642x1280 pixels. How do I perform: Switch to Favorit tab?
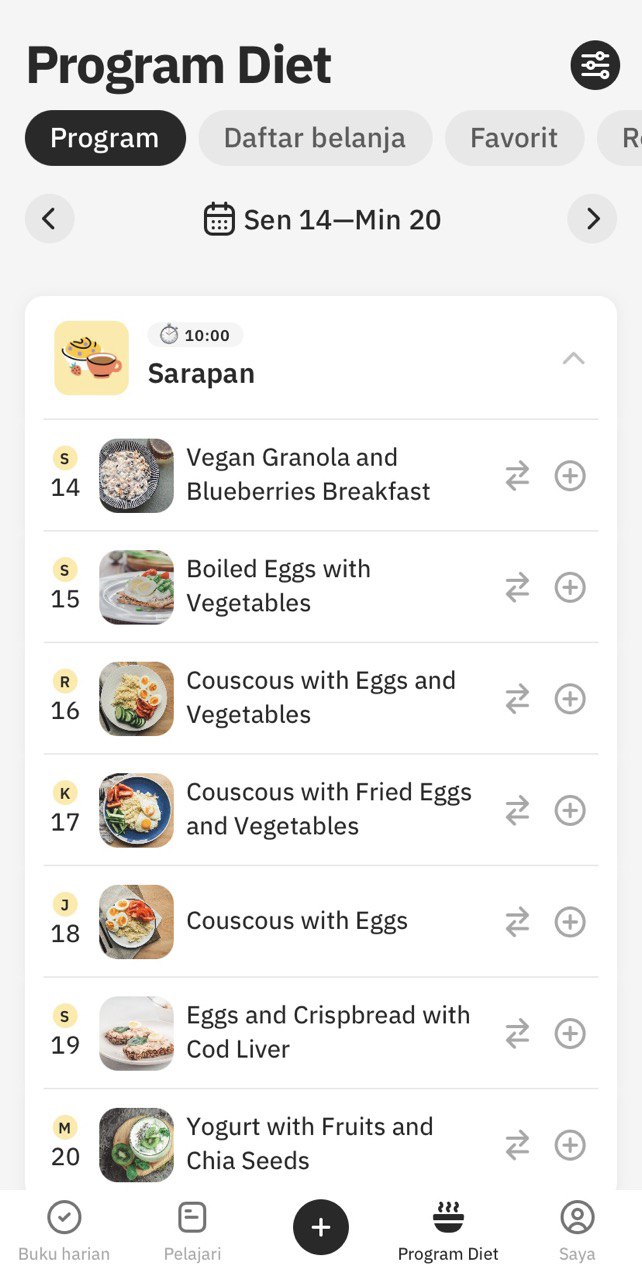(x=514, y=138)
